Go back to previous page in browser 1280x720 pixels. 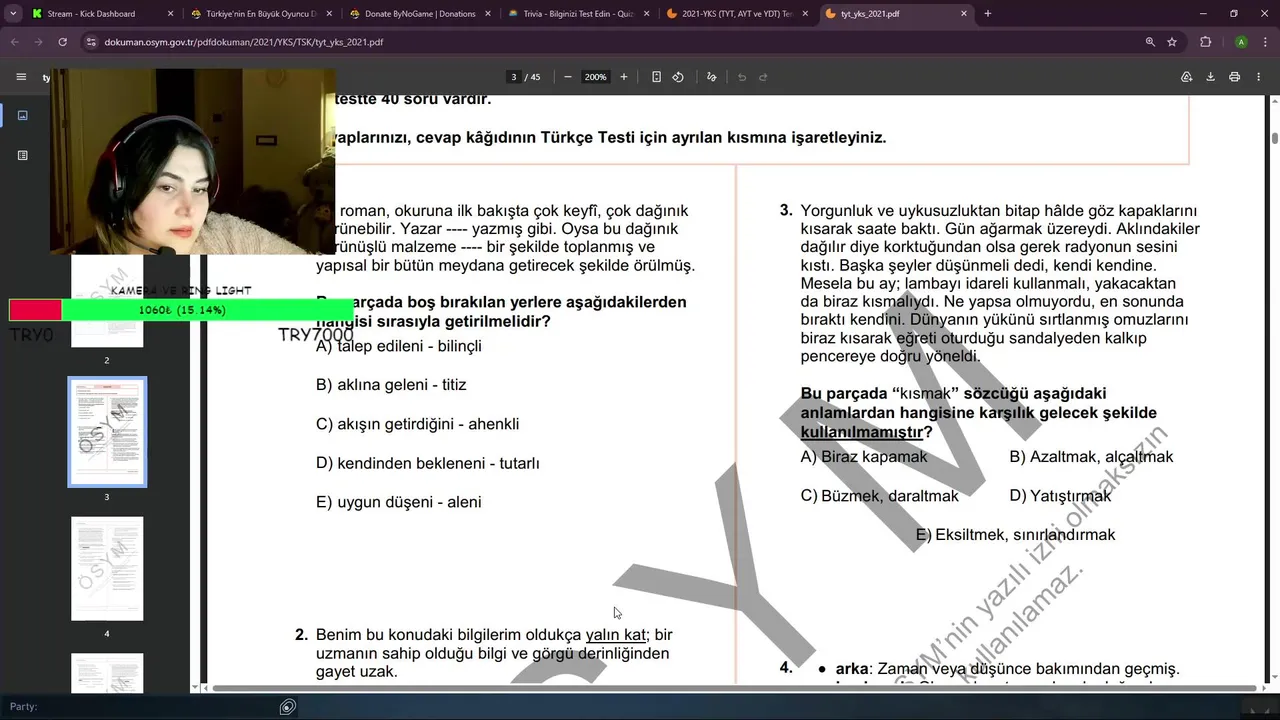[x=15, y=42]
